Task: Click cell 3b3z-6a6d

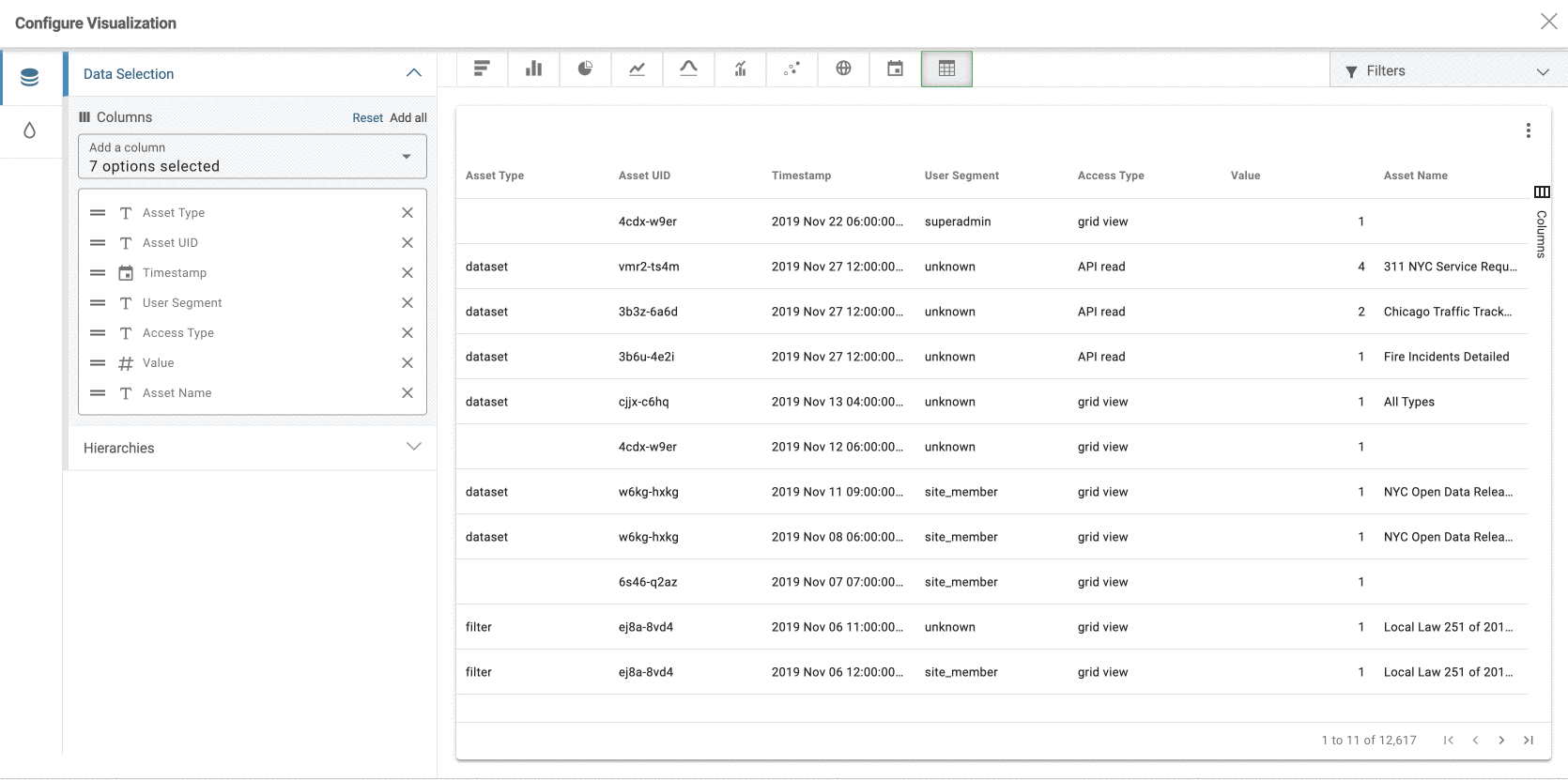Action: (648, 312)
